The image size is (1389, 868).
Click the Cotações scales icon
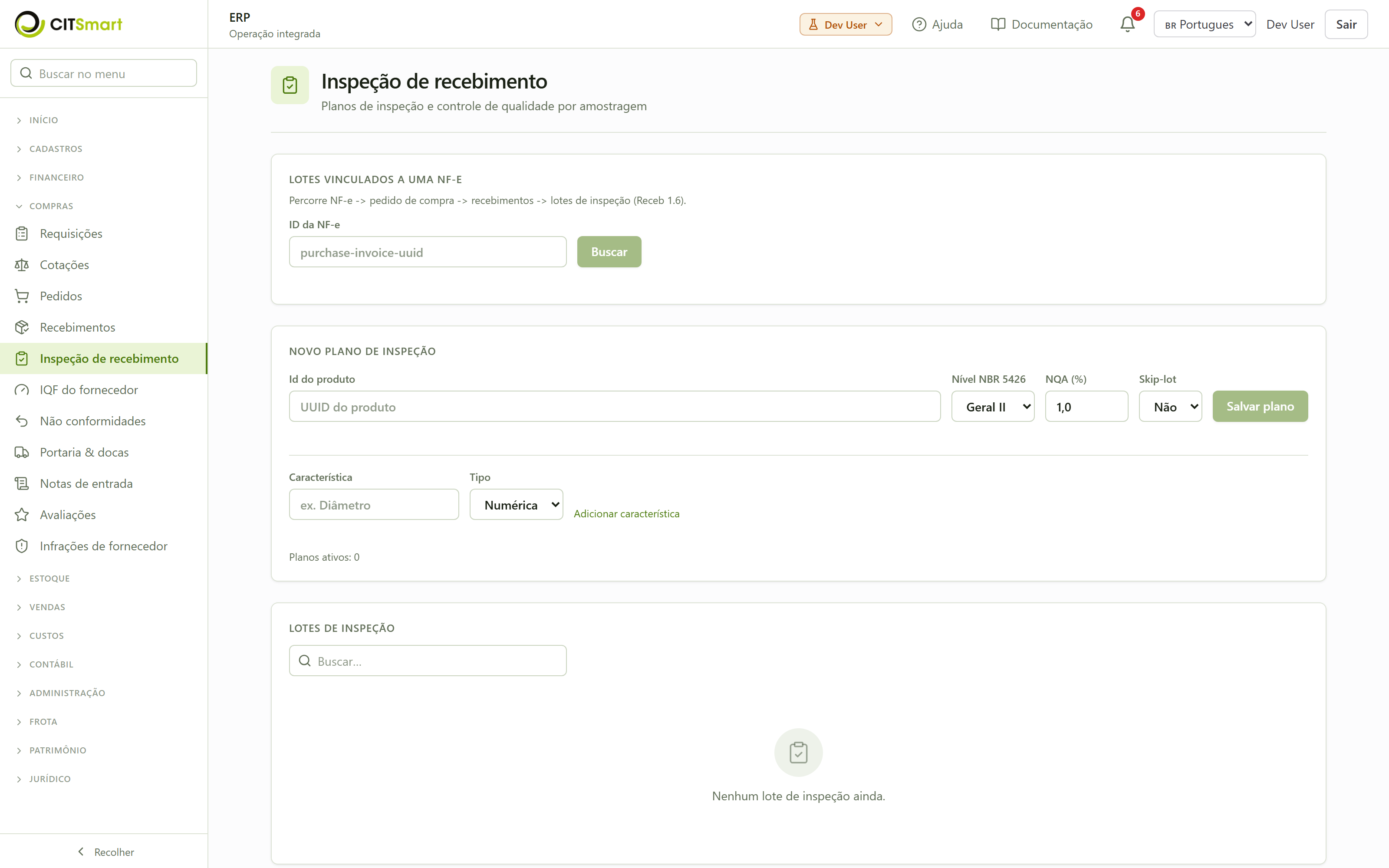[22, 265]
